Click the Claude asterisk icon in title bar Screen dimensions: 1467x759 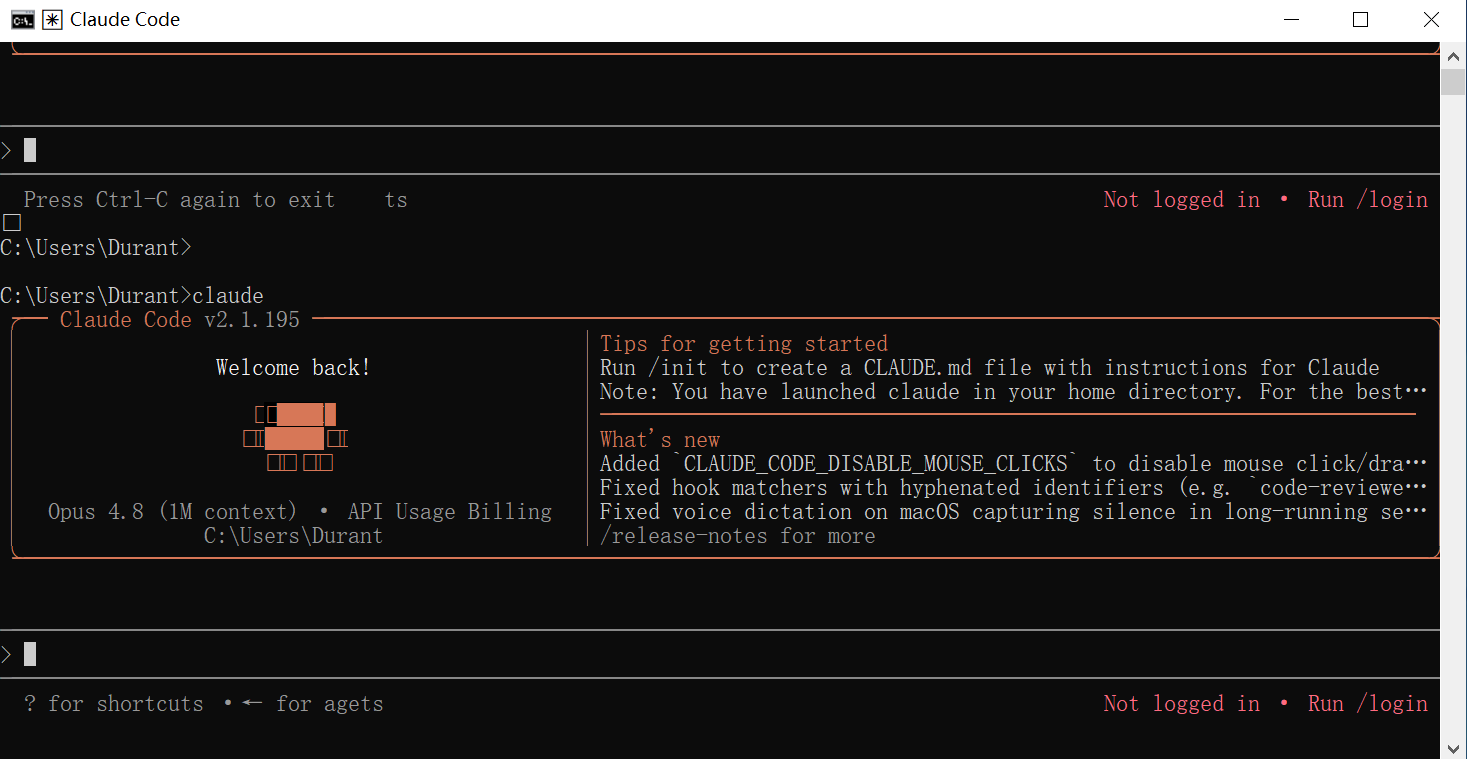click(x=52, y=20)
